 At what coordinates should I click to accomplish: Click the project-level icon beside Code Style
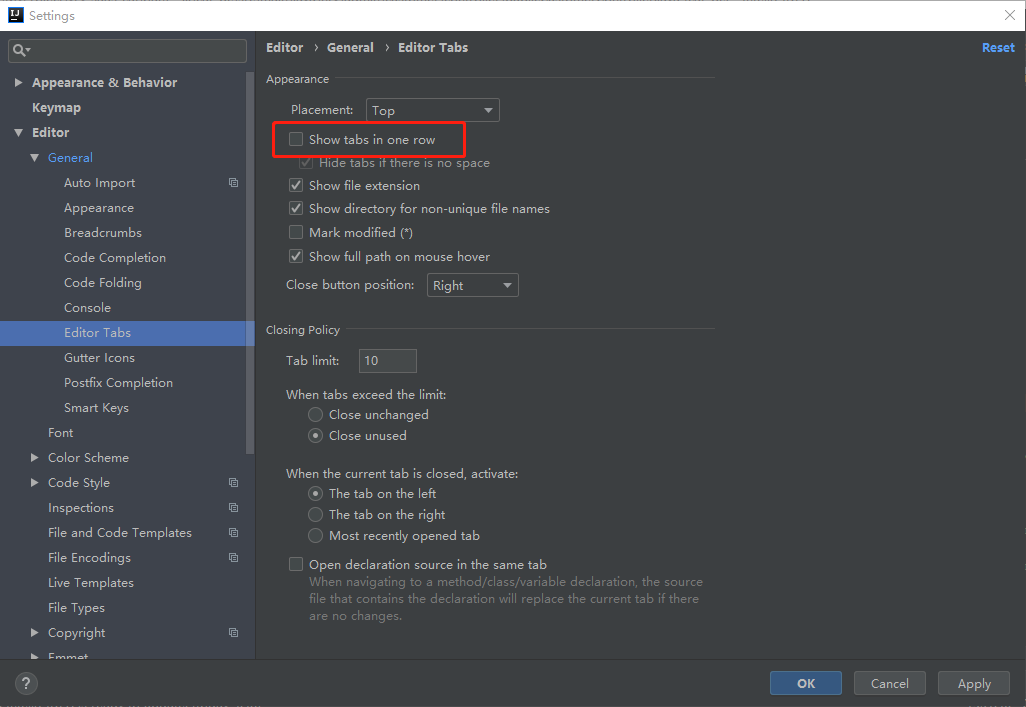pos(234,482)
